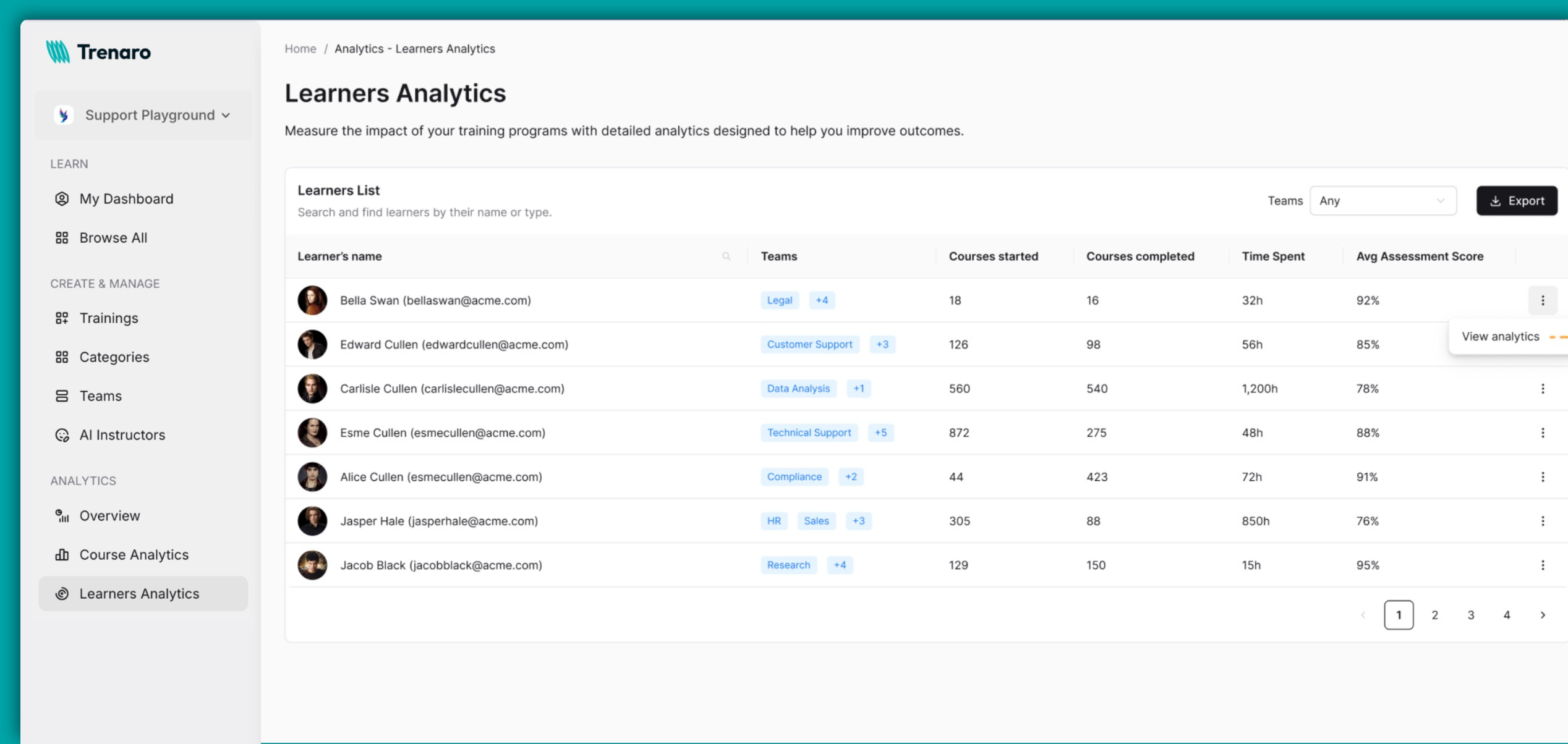Switch to the Learners Analytics section
Screen dimensions: 1568x744
click(x=139, y=593)
